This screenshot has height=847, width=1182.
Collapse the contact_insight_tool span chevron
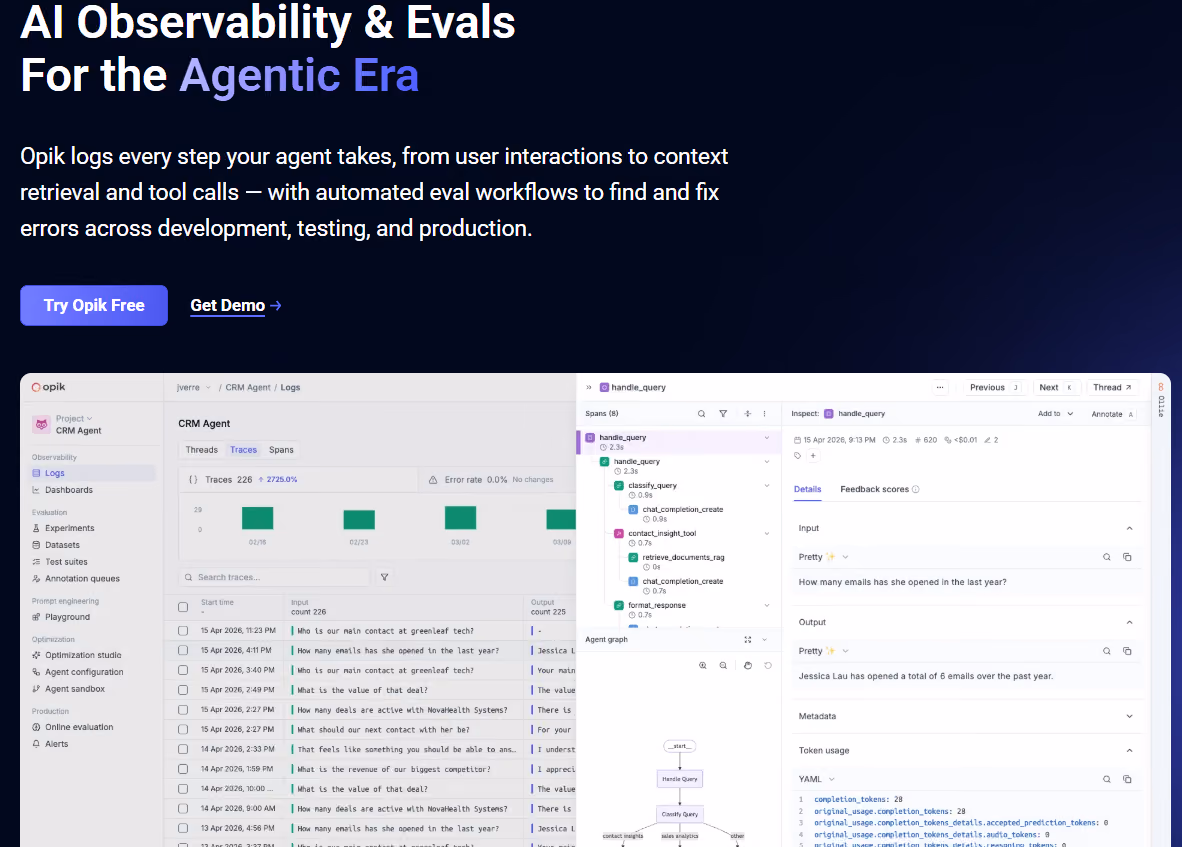(x=767, y=534)
